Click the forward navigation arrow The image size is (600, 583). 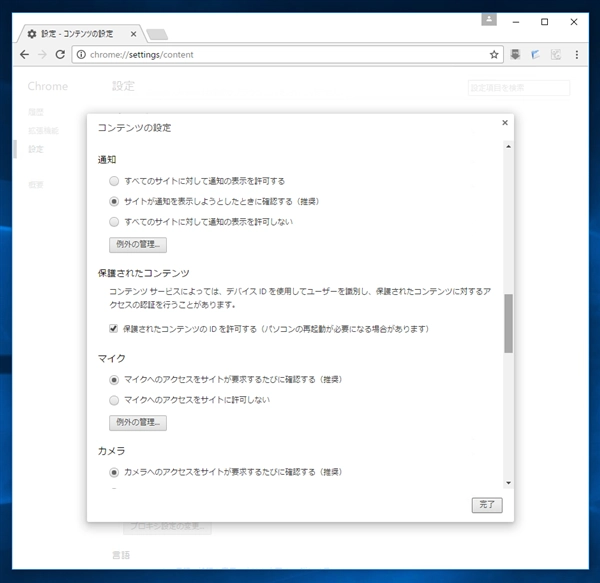pos(42,55)
